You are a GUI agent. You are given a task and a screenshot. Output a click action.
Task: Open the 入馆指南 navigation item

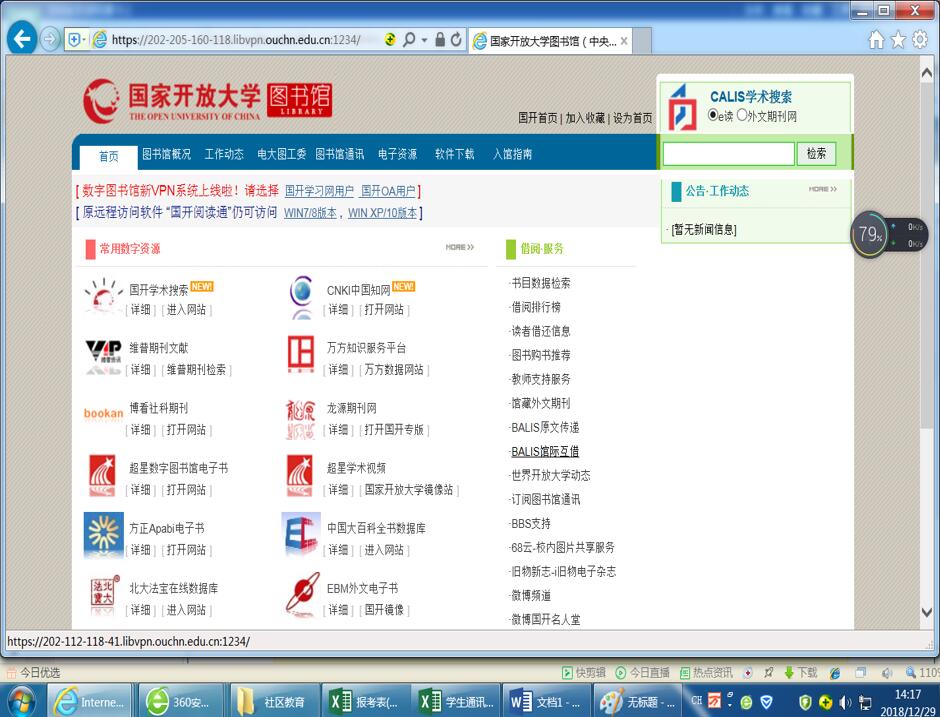click(512, 154)
